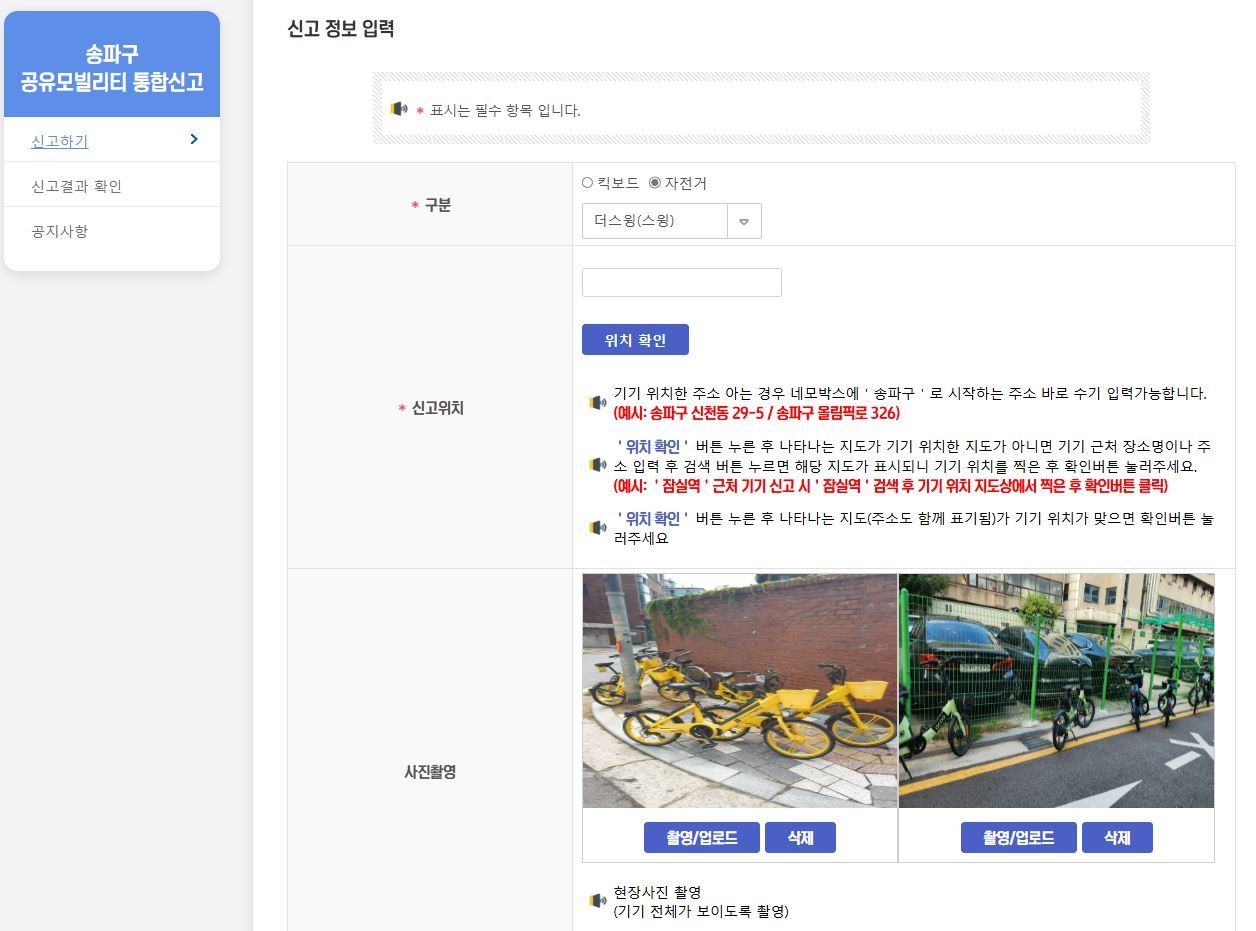Open 공지사항 menu item
Screen dimensions: 1256x931
pyautogui.click(x=60, y=231)
